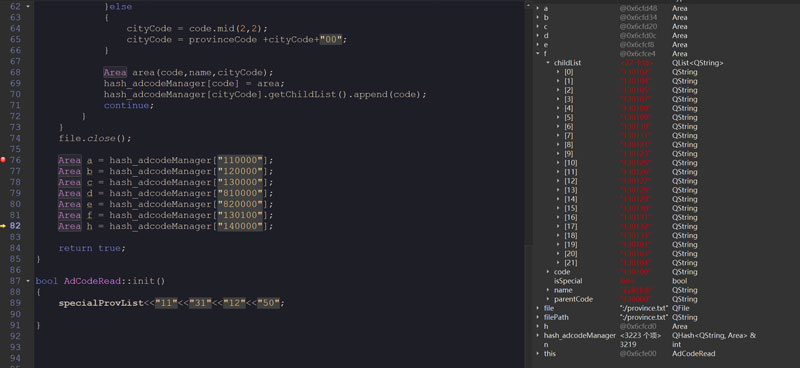Collapse variable f in the locals tree

pyautogui.click(x=538, y=54)
